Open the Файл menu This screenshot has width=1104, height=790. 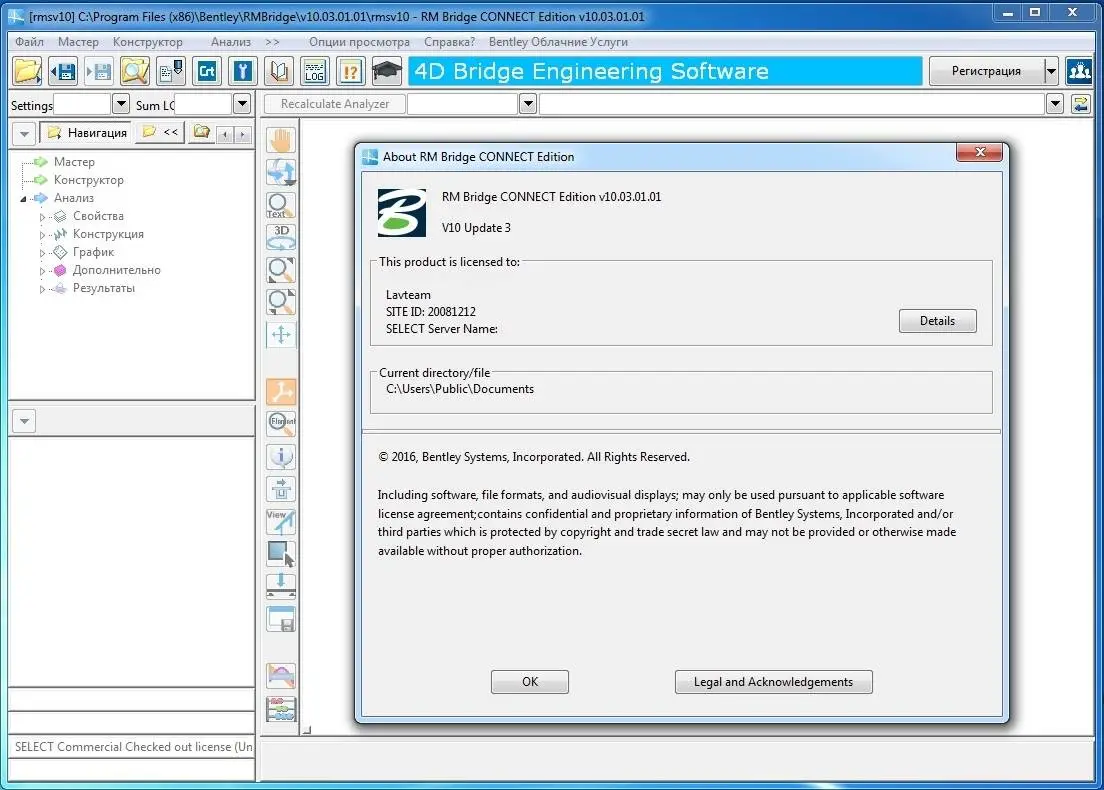(x=30, y=42)
